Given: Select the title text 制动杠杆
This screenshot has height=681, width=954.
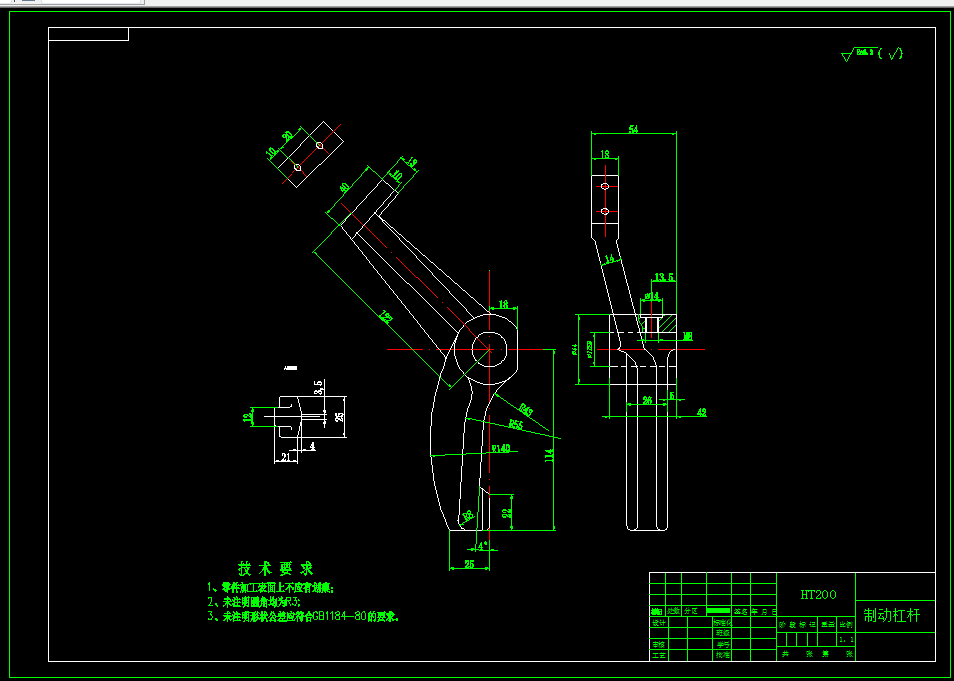Looking at the screenshot, I should pyautogui.click(x=891, y=615).
